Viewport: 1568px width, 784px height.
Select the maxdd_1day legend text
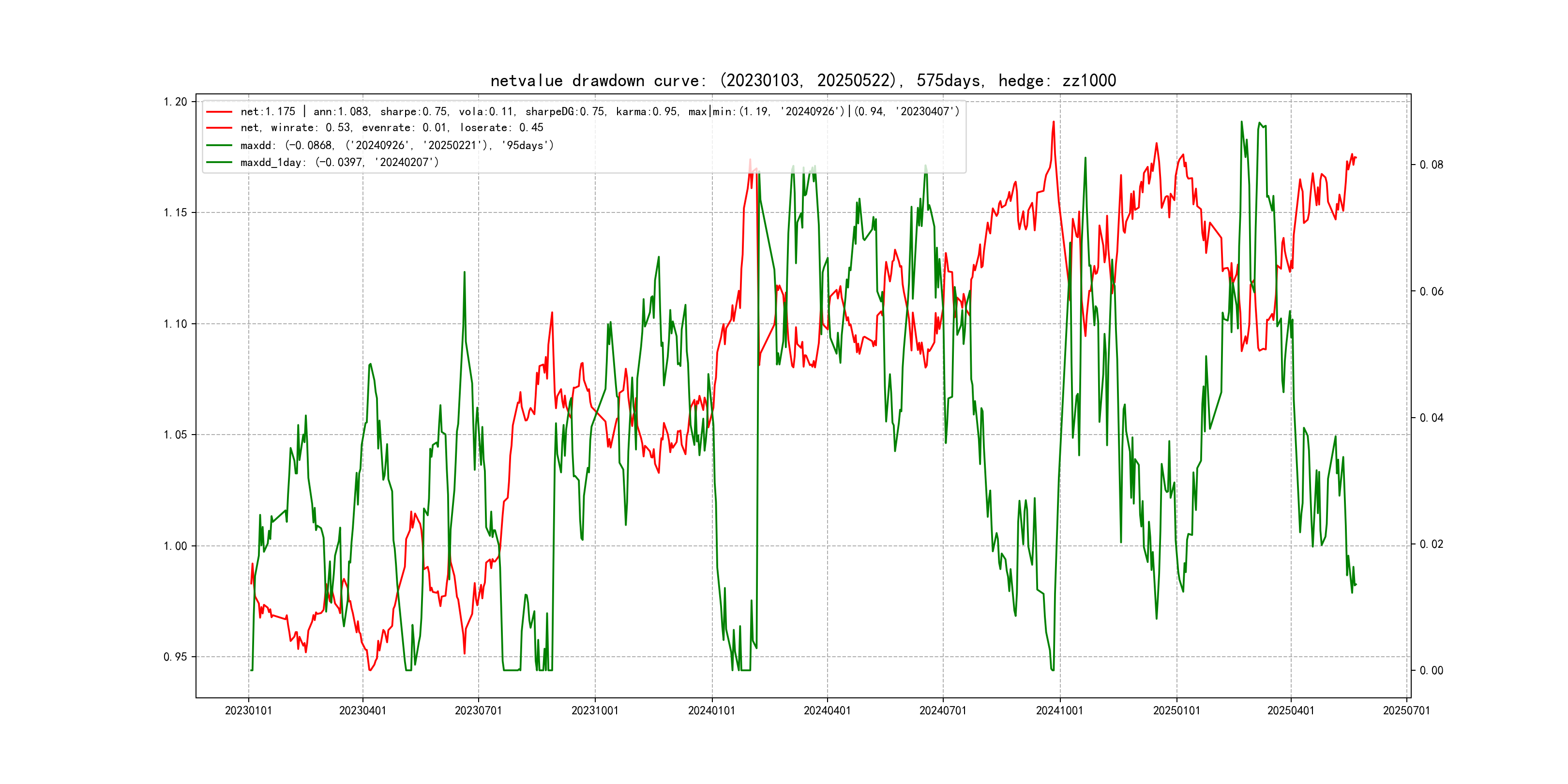(x=339, y=163)
